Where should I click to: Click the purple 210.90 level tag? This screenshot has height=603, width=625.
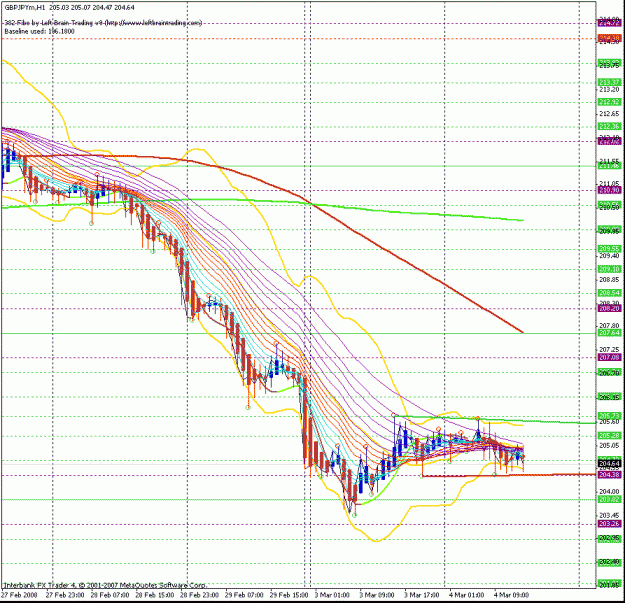click(609, 190)
